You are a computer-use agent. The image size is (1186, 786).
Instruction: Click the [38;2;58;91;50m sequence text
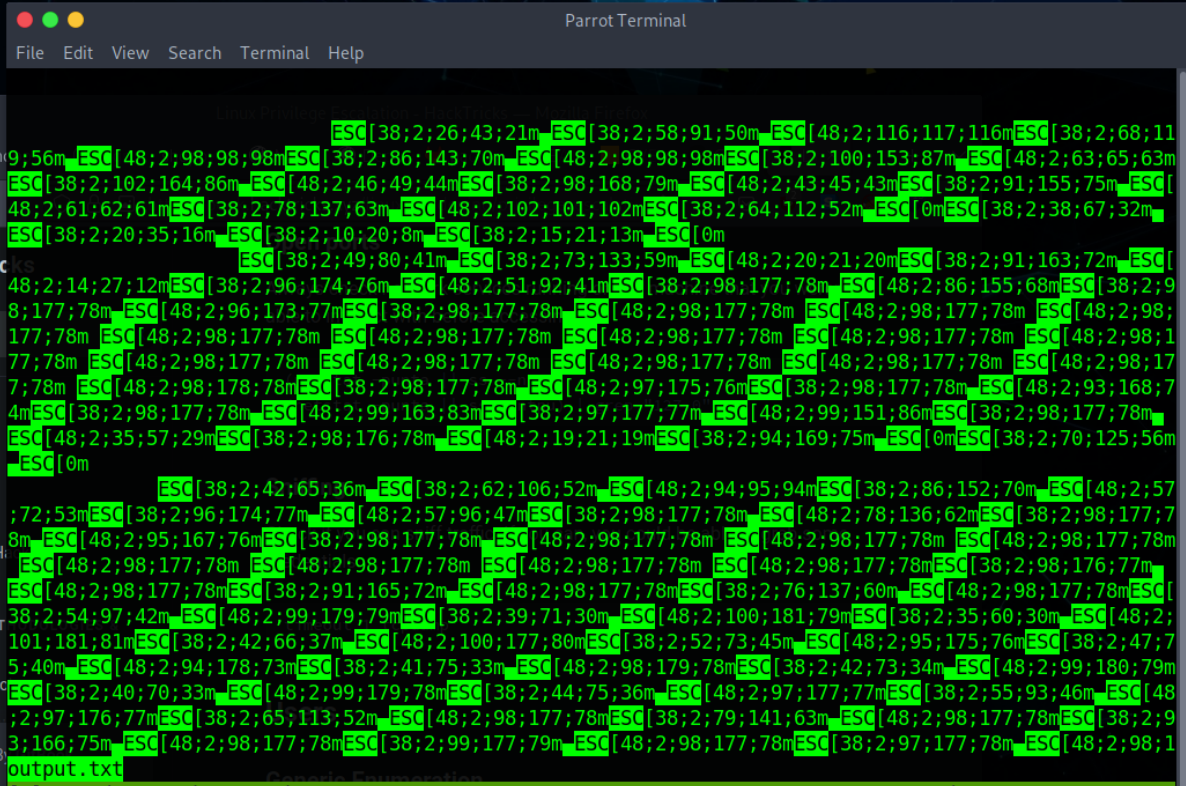[x=675, y=132]
